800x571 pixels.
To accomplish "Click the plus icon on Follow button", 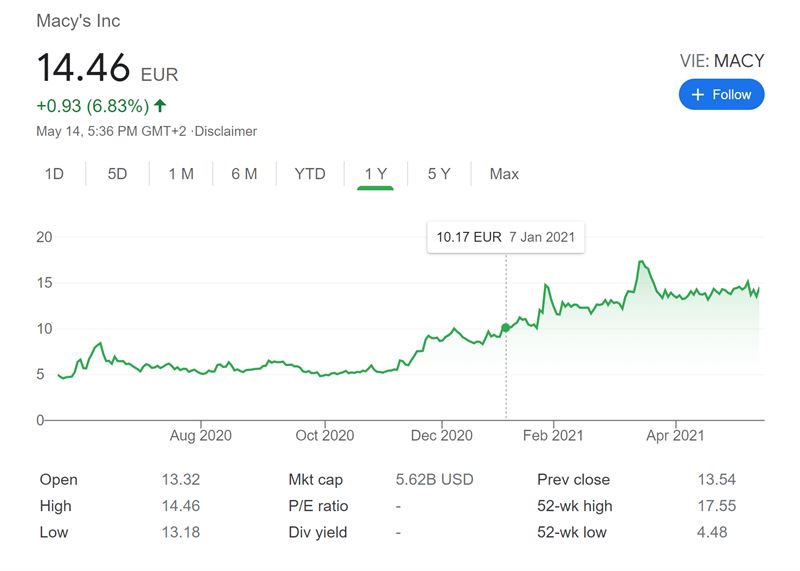I will click(697, 95).
